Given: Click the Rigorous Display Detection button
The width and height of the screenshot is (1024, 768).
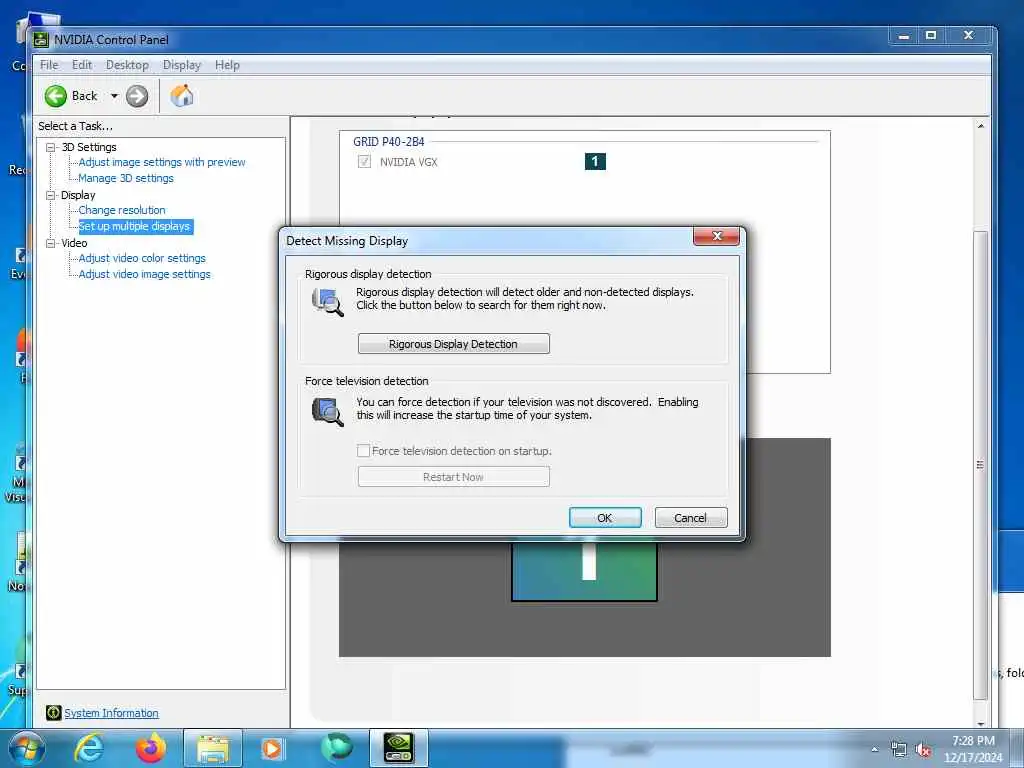Looking at the screenshot, I should (x=454, y=344).
